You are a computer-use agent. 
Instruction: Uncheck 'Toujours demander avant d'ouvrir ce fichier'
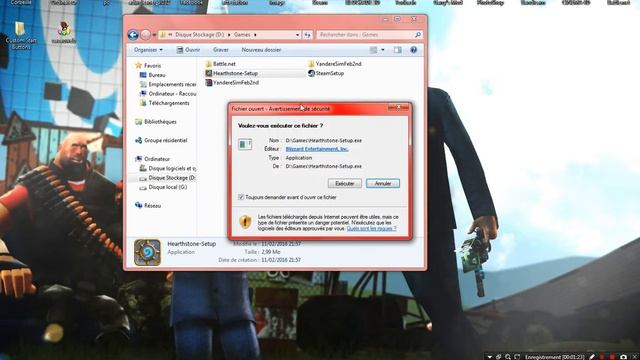click(x=241, y=198)
